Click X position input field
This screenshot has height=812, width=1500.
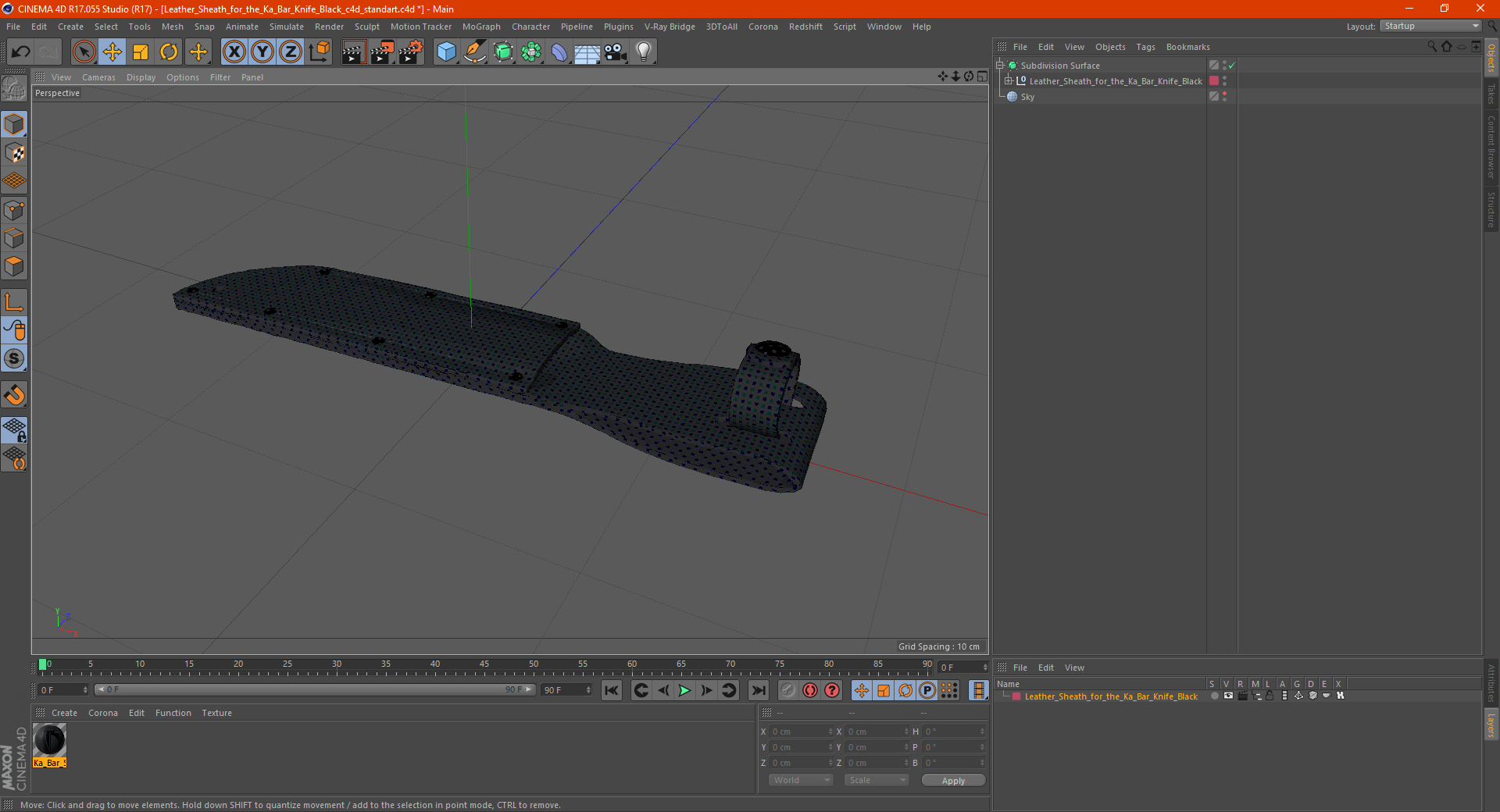802,732
